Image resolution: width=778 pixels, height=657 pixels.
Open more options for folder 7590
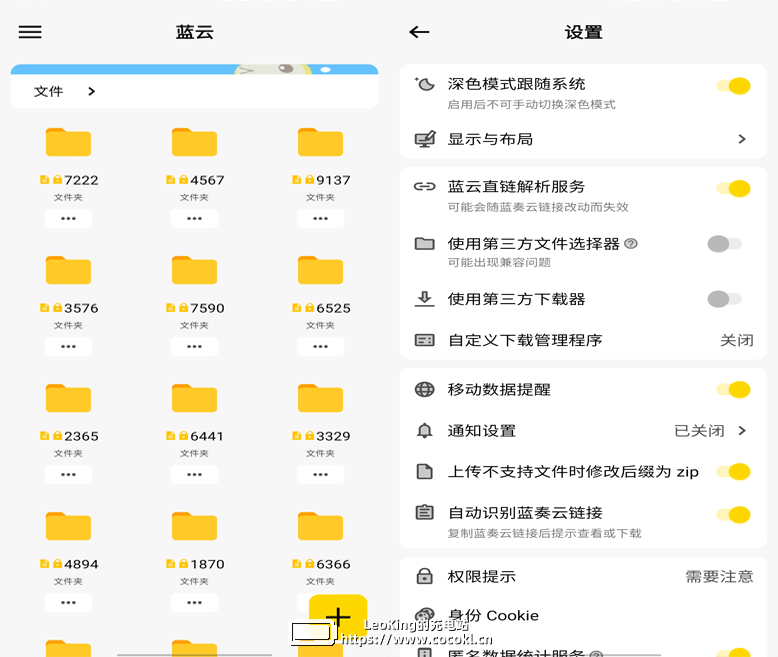pos(194,346)
